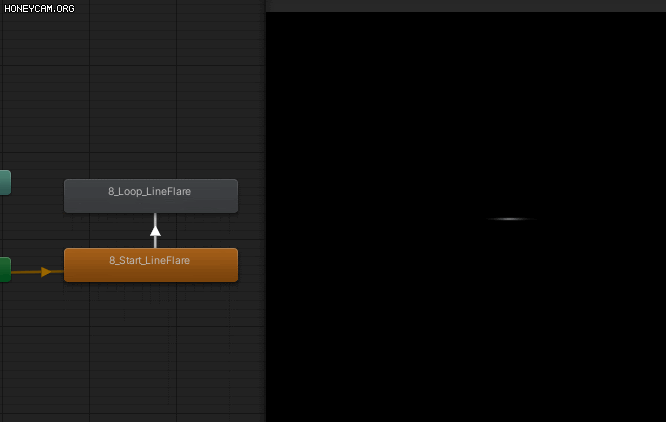Click the teal Any State node at left edge
Image resolution: width=666 pixels, height=422 pixels.
click(x=5, y=183)
